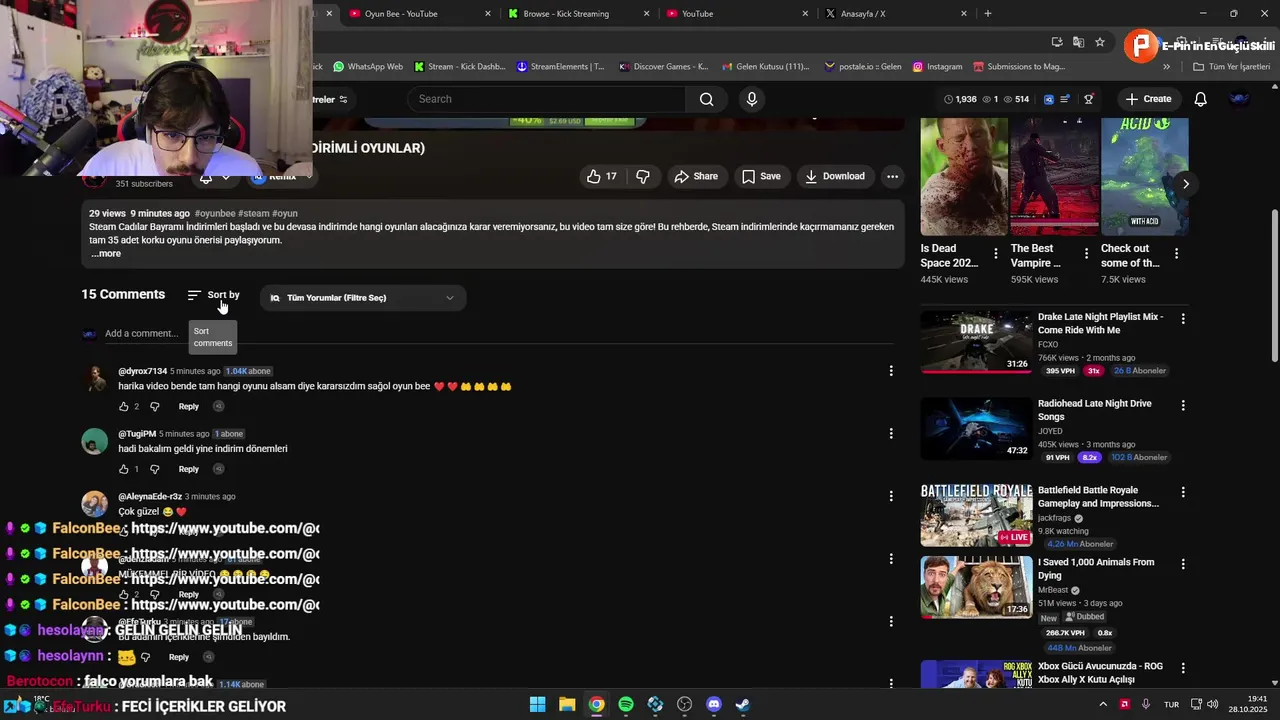Open more actions three-dot menu beside Download
This screenshot has width=1280, height=720.
tap(892, 176)
